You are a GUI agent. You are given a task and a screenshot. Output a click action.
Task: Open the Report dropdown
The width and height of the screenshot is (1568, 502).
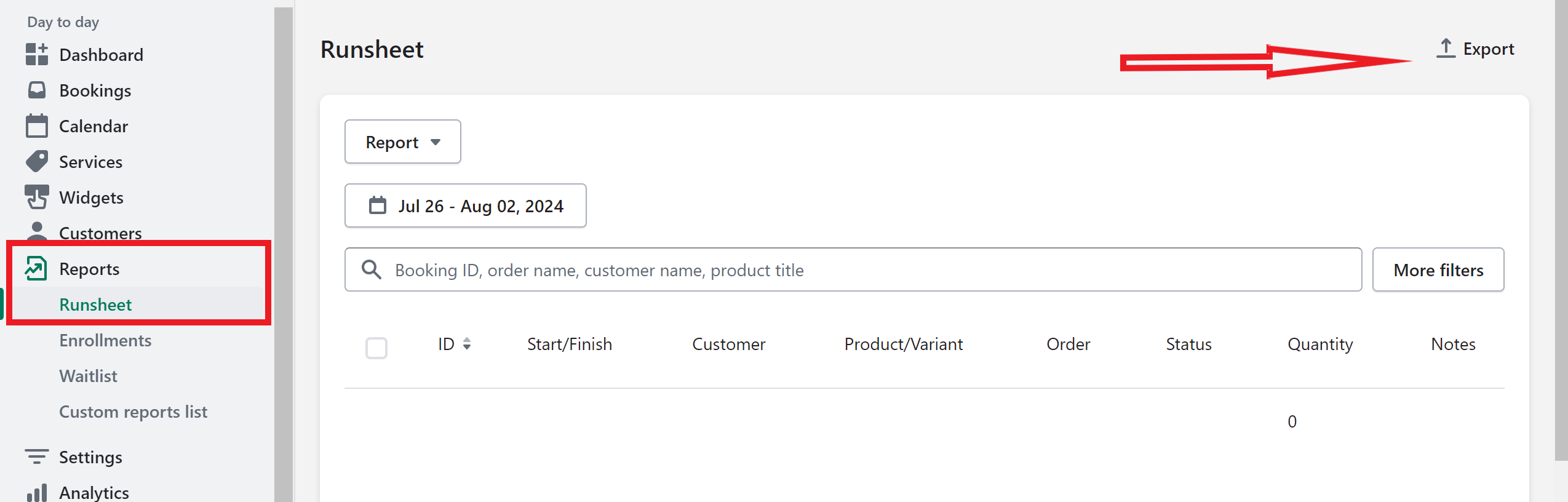pos(403,141)
